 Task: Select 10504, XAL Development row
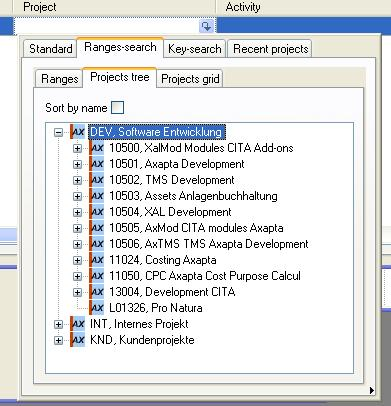point(170,212)
